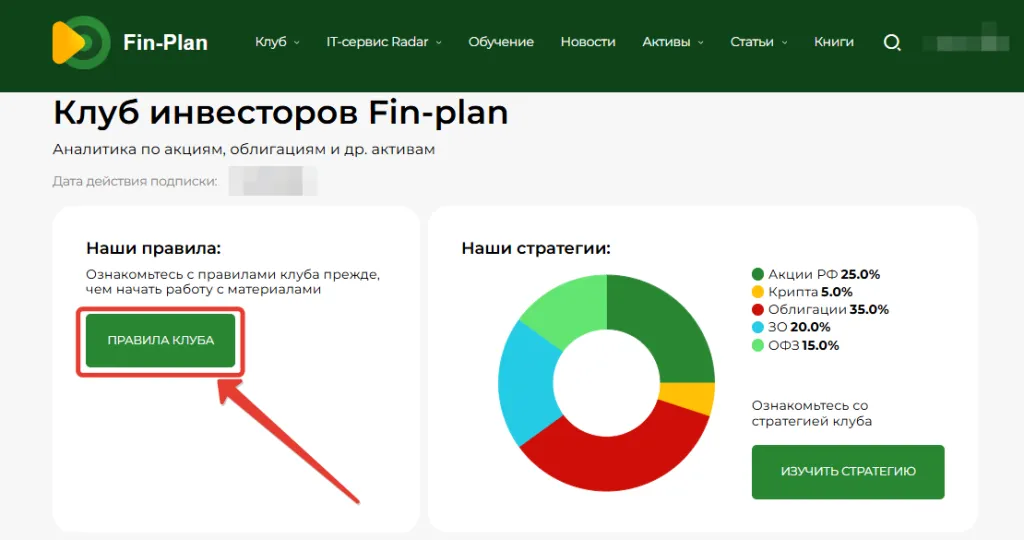Expand the Активы menu chevron
1024x540 pixels.
click(x=701, y=42)
